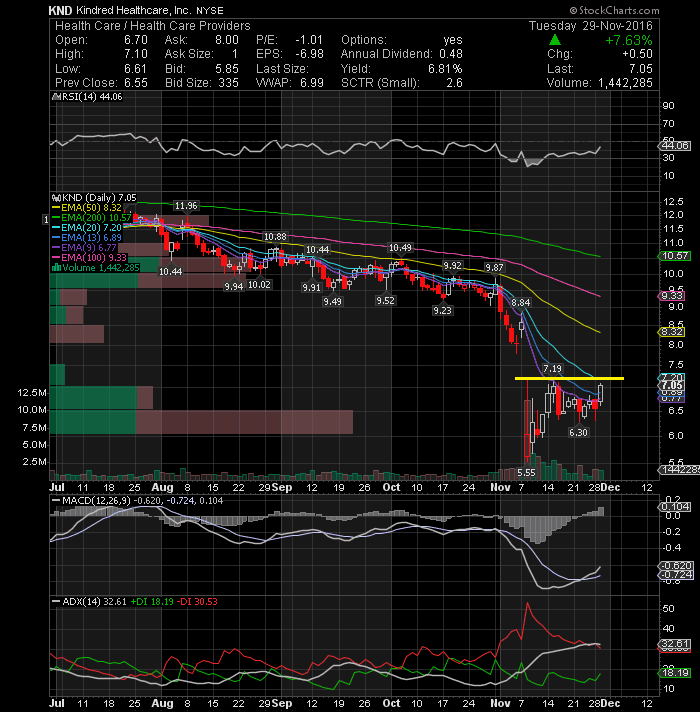700x712 pixels.
Task: Click the green 10.57 axis tag
Action: 675,256
